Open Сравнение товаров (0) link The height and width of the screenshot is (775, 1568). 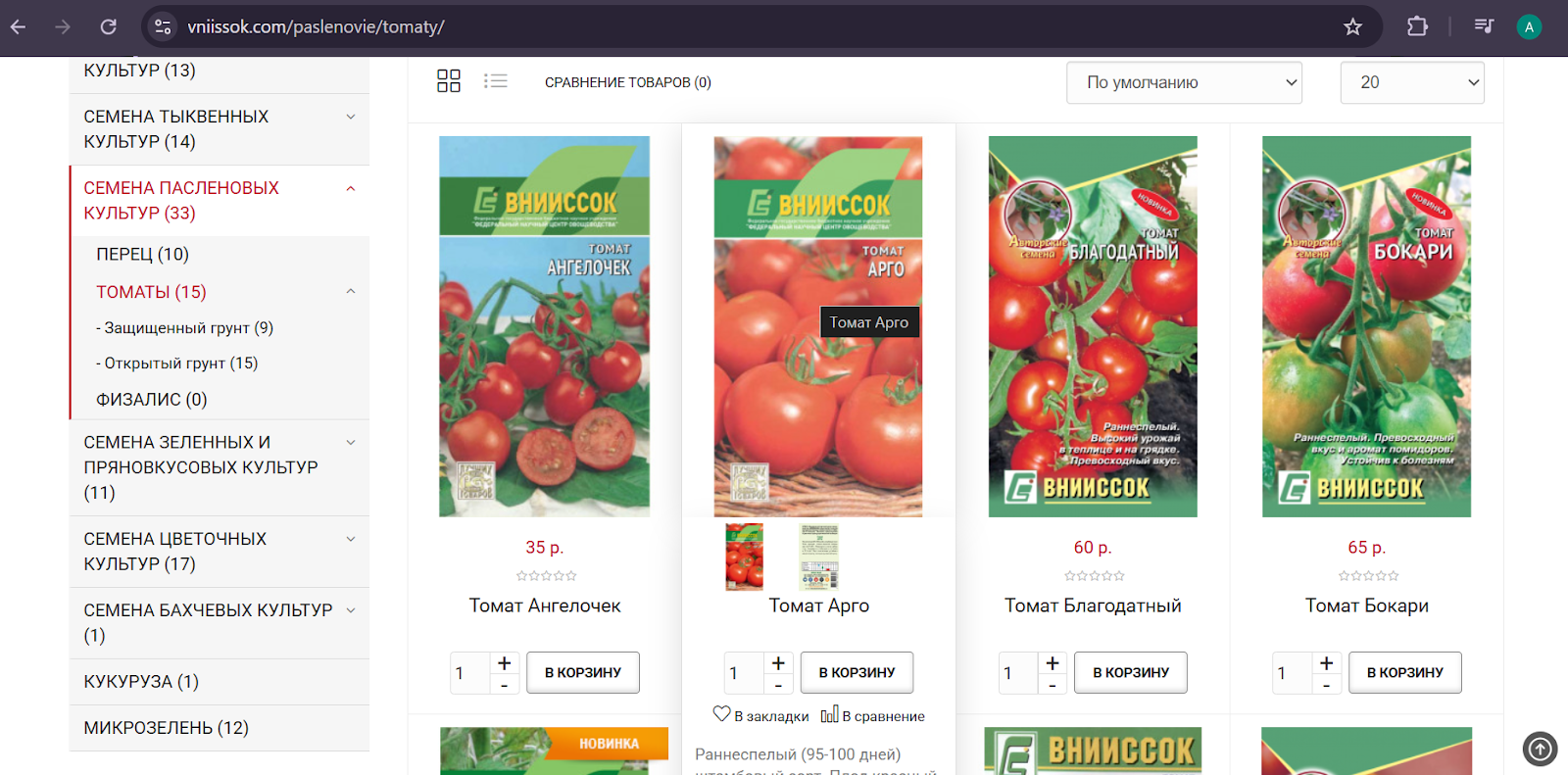pos(627,82)
